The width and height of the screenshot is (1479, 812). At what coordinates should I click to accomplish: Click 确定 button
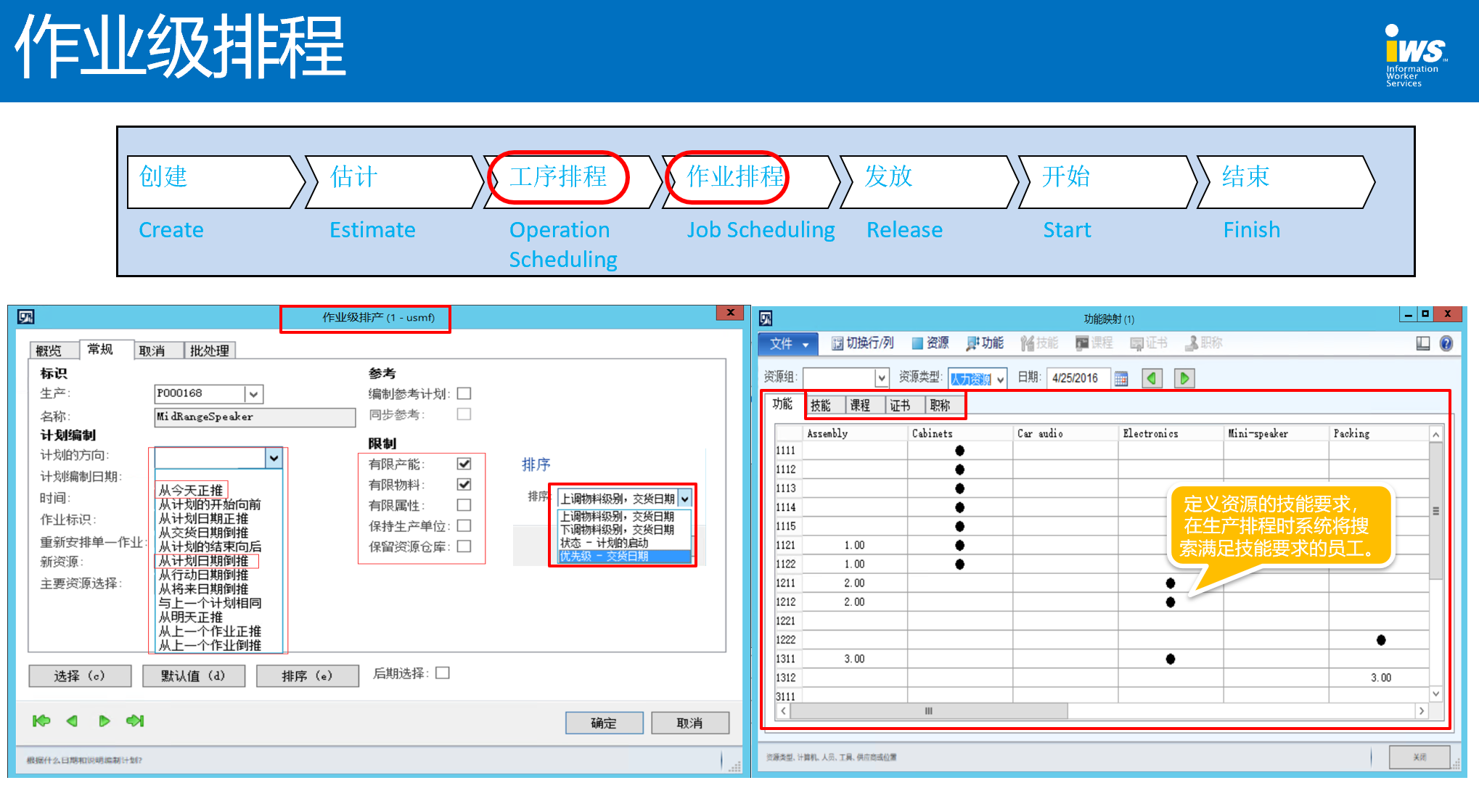click(604, 723)
